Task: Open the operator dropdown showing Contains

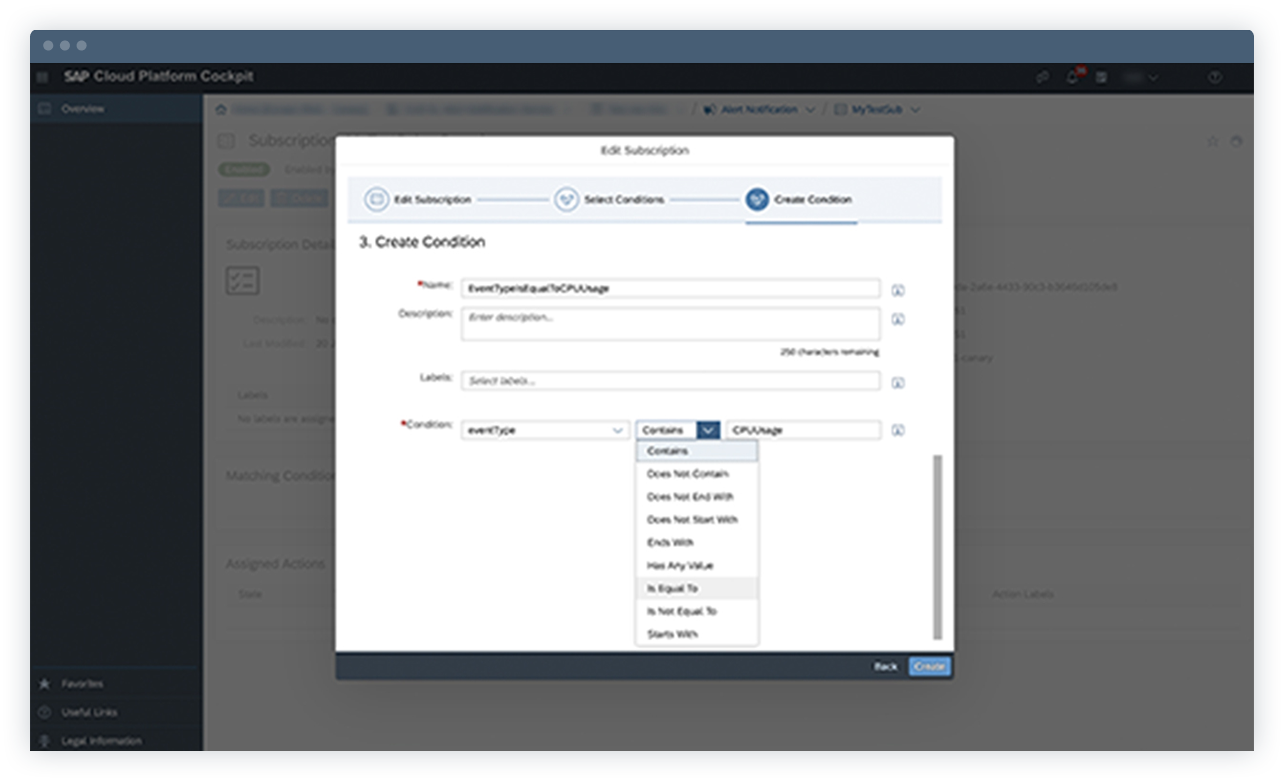Action: coord(708,429)
